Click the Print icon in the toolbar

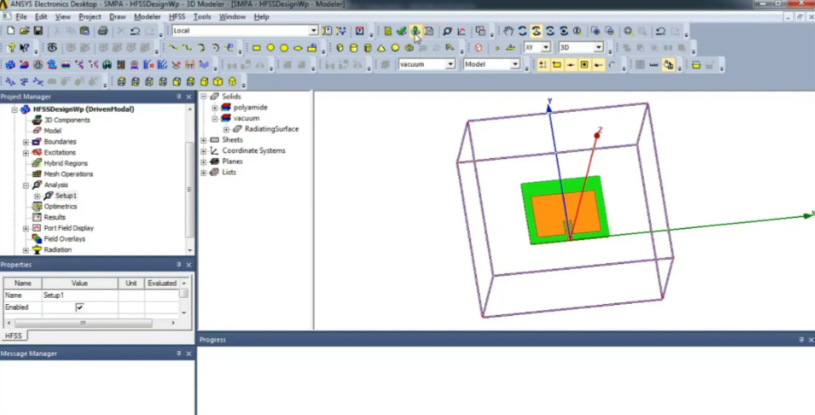click(x=102, y=31)
